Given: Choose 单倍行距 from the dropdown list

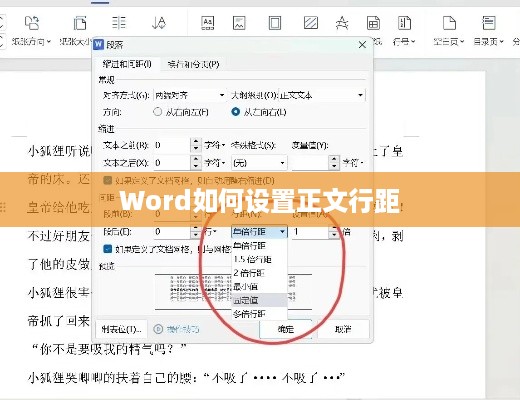Looking at the screenshot, I should pos(259,246).
